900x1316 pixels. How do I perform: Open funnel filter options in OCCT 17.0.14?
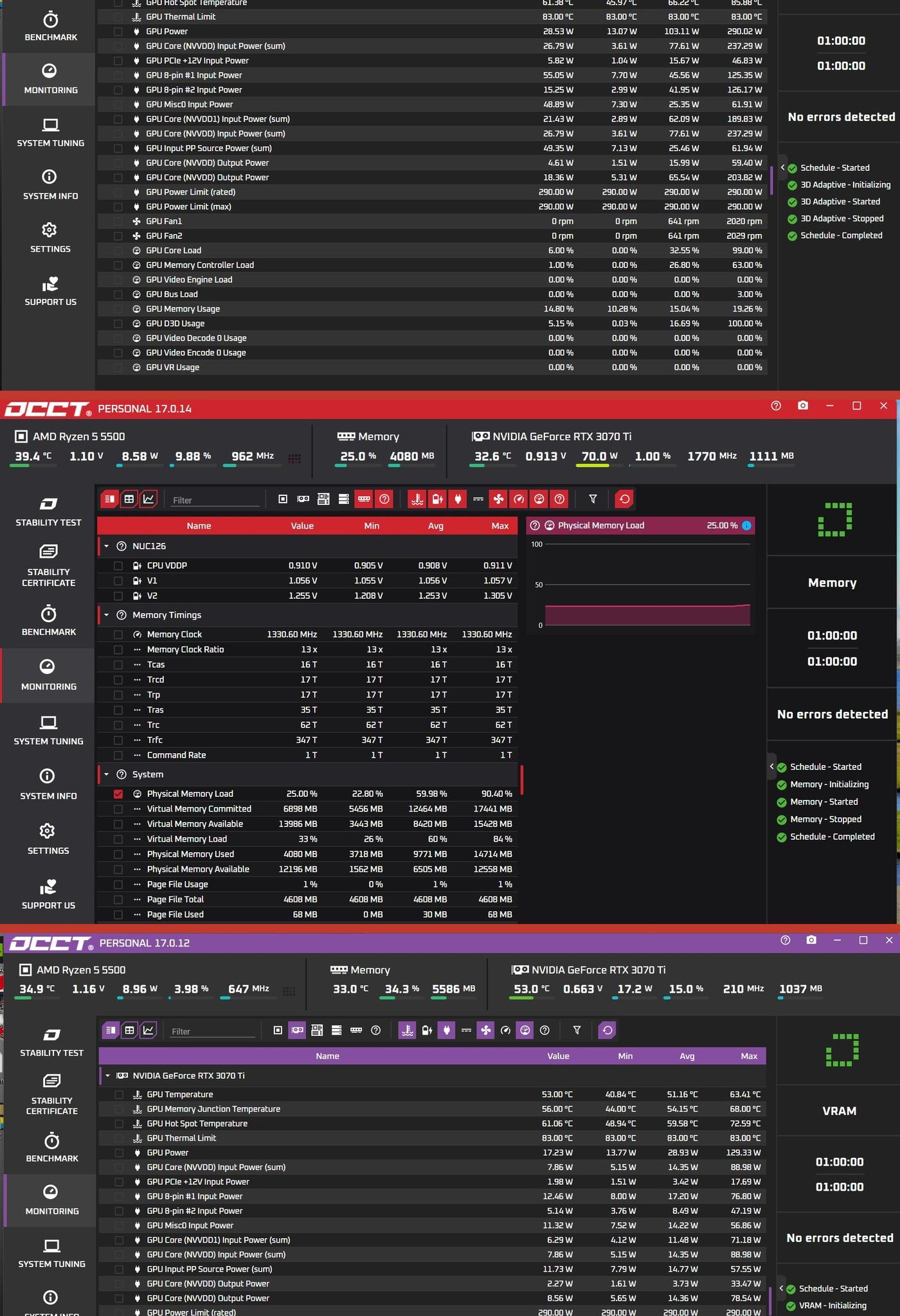(x=593, y=499)
